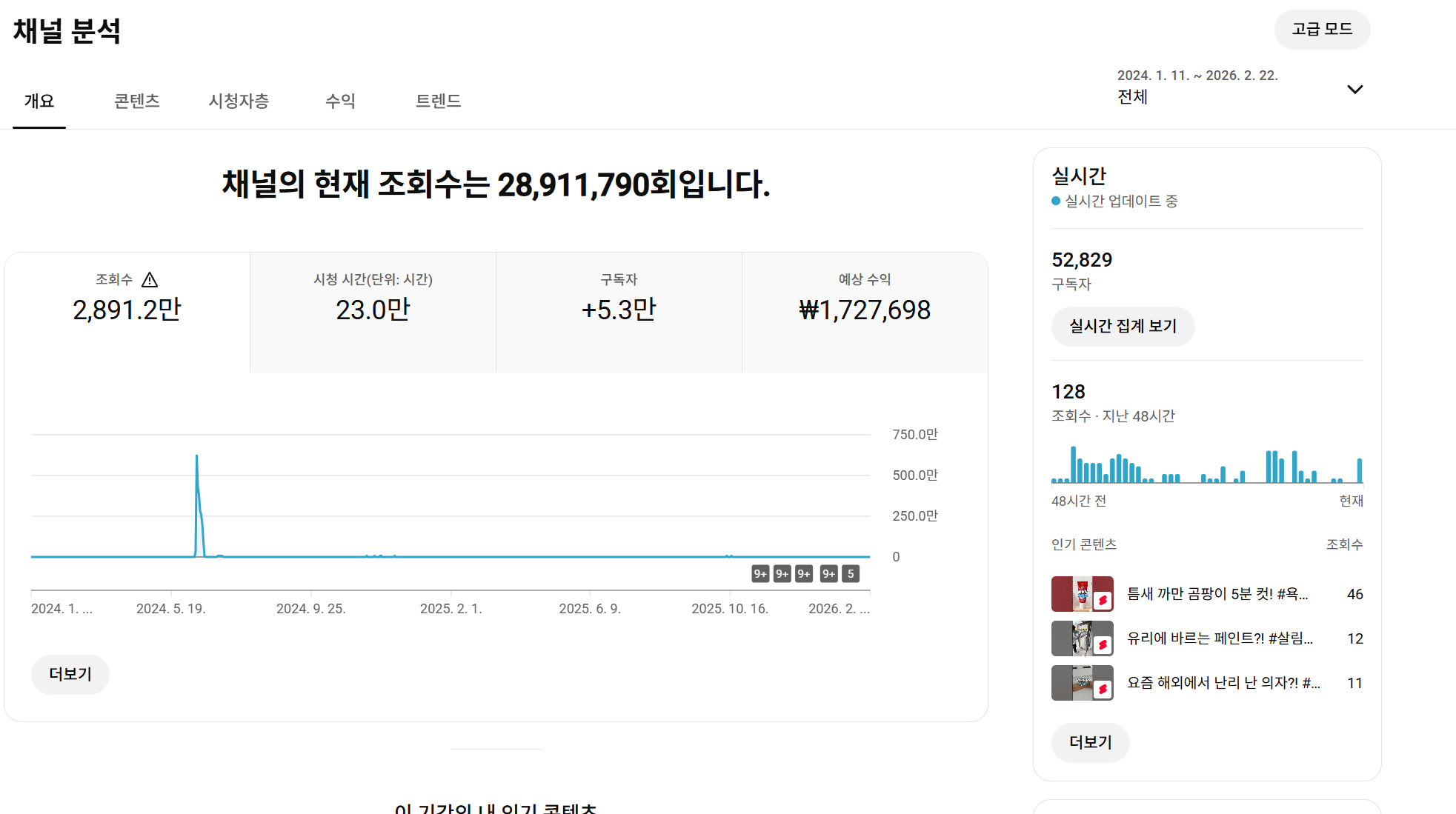Click the tallest bar in 48-hour chart
Viewport: 1456px width, 814px height.
coord(1073,465)
